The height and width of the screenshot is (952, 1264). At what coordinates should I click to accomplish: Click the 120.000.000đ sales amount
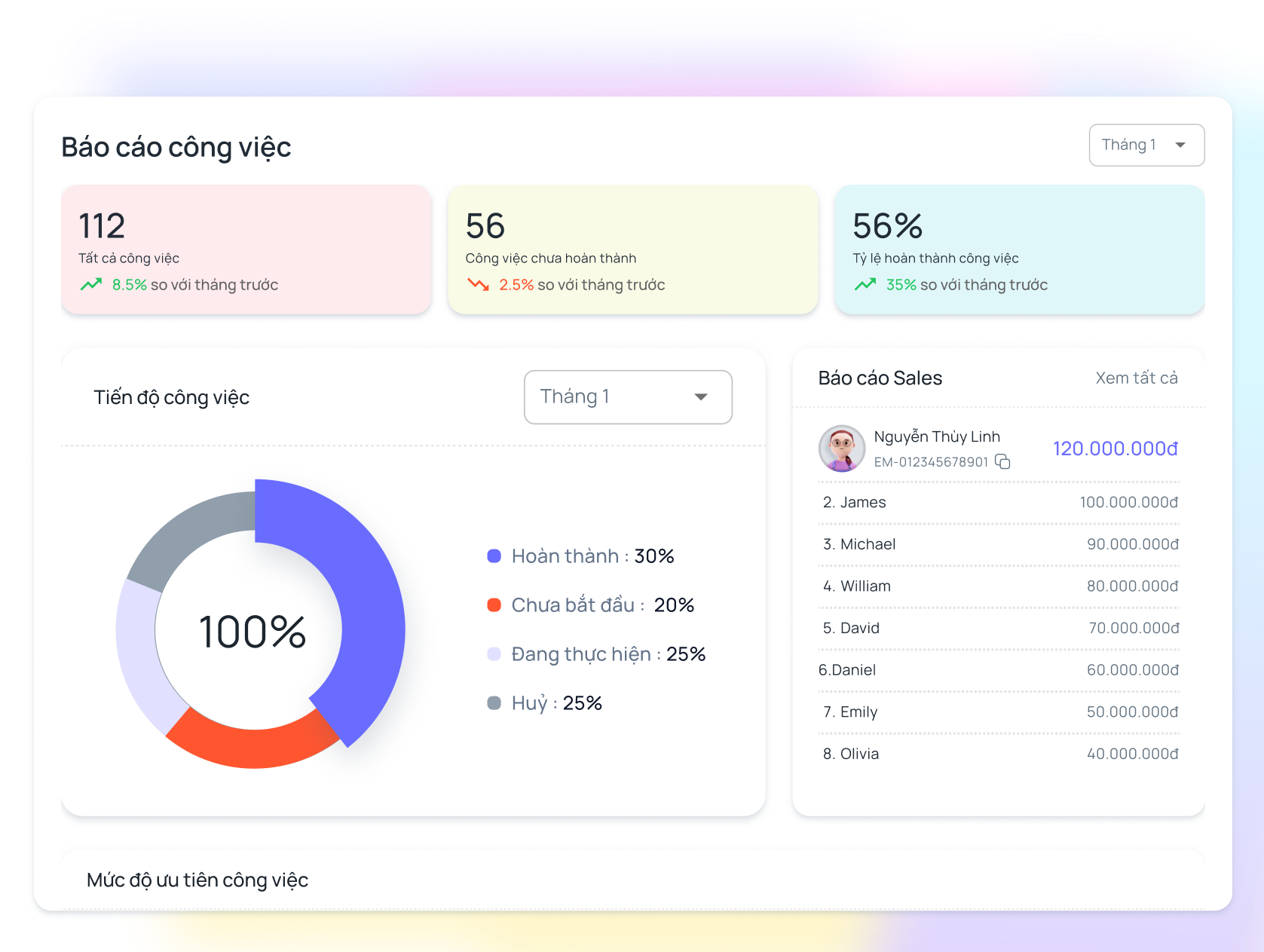1115,448
